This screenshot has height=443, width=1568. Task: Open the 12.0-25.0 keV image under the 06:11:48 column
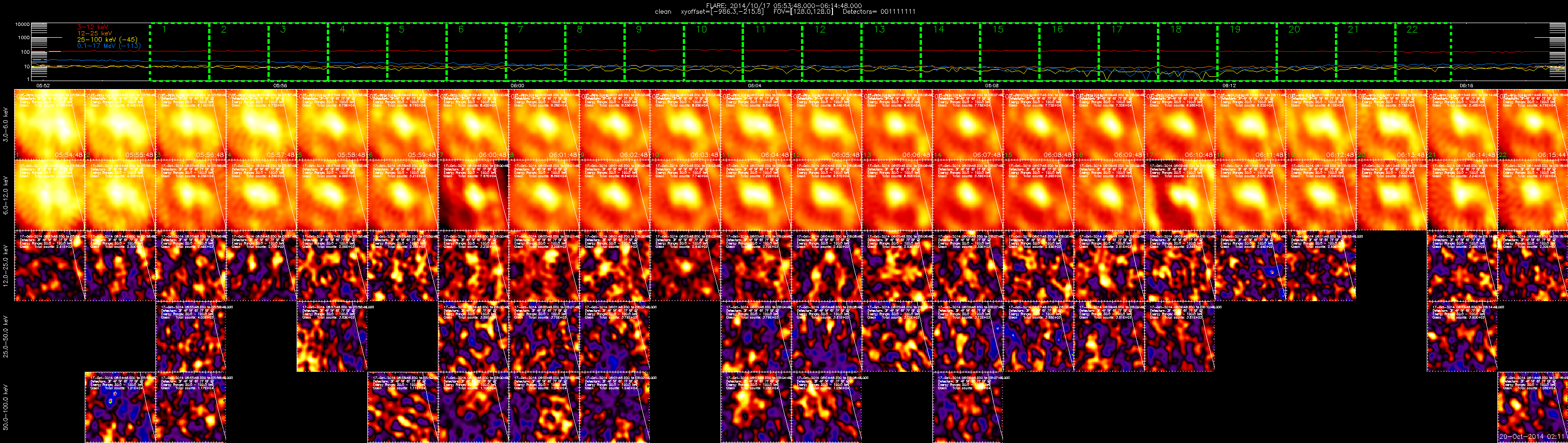(x=1250, y=266)
